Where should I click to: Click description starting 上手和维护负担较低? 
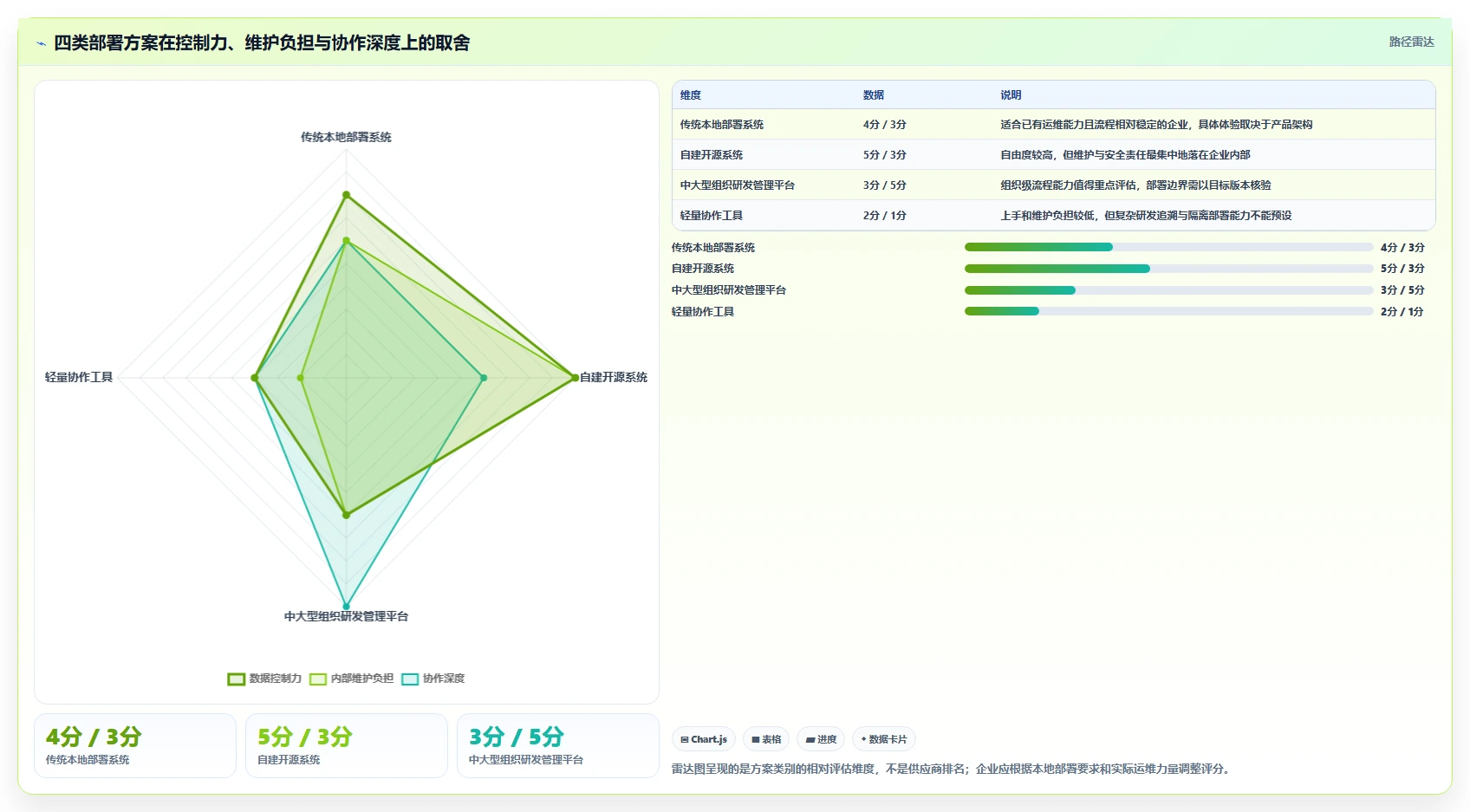coord(1146,216)
